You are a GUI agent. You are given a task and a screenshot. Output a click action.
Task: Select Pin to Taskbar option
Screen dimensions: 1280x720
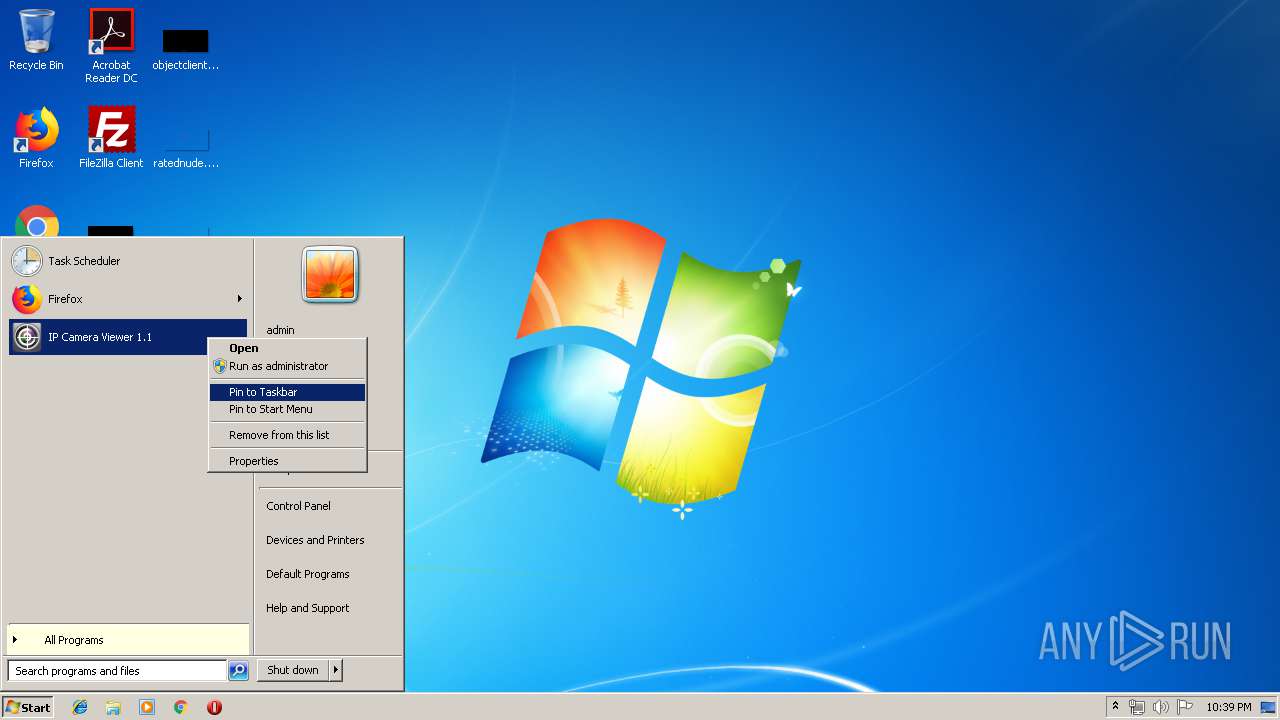(287, 392)
